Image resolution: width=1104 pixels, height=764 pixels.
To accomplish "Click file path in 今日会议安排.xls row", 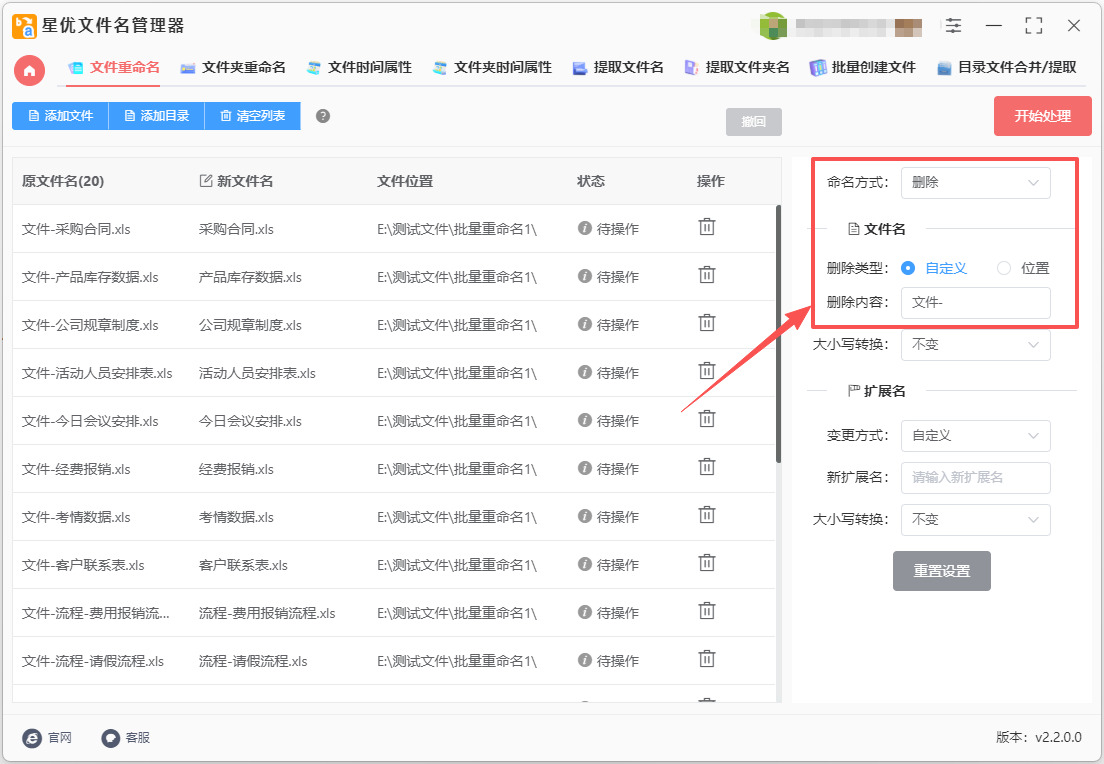I will tap(457, 421).
